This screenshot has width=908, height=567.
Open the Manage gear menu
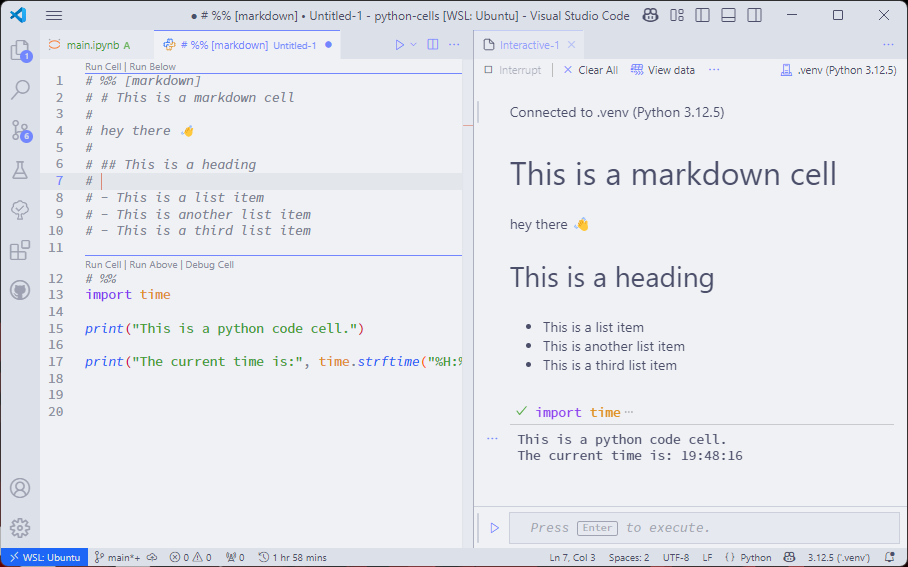(x=20, y=528)
